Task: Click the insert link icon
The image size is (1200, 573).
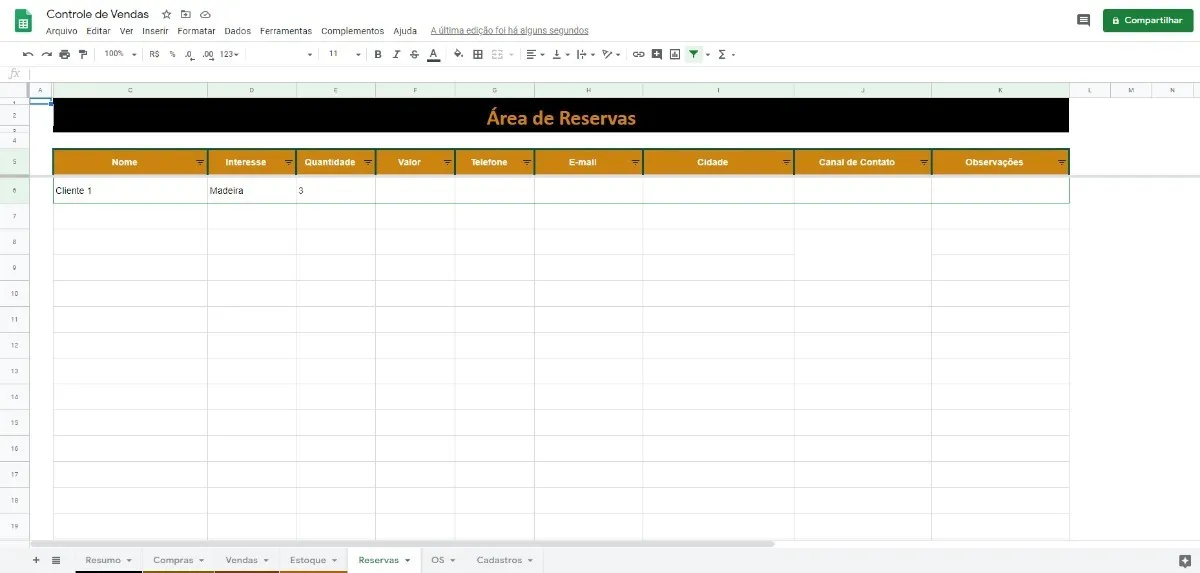Action: coord(639,54)
